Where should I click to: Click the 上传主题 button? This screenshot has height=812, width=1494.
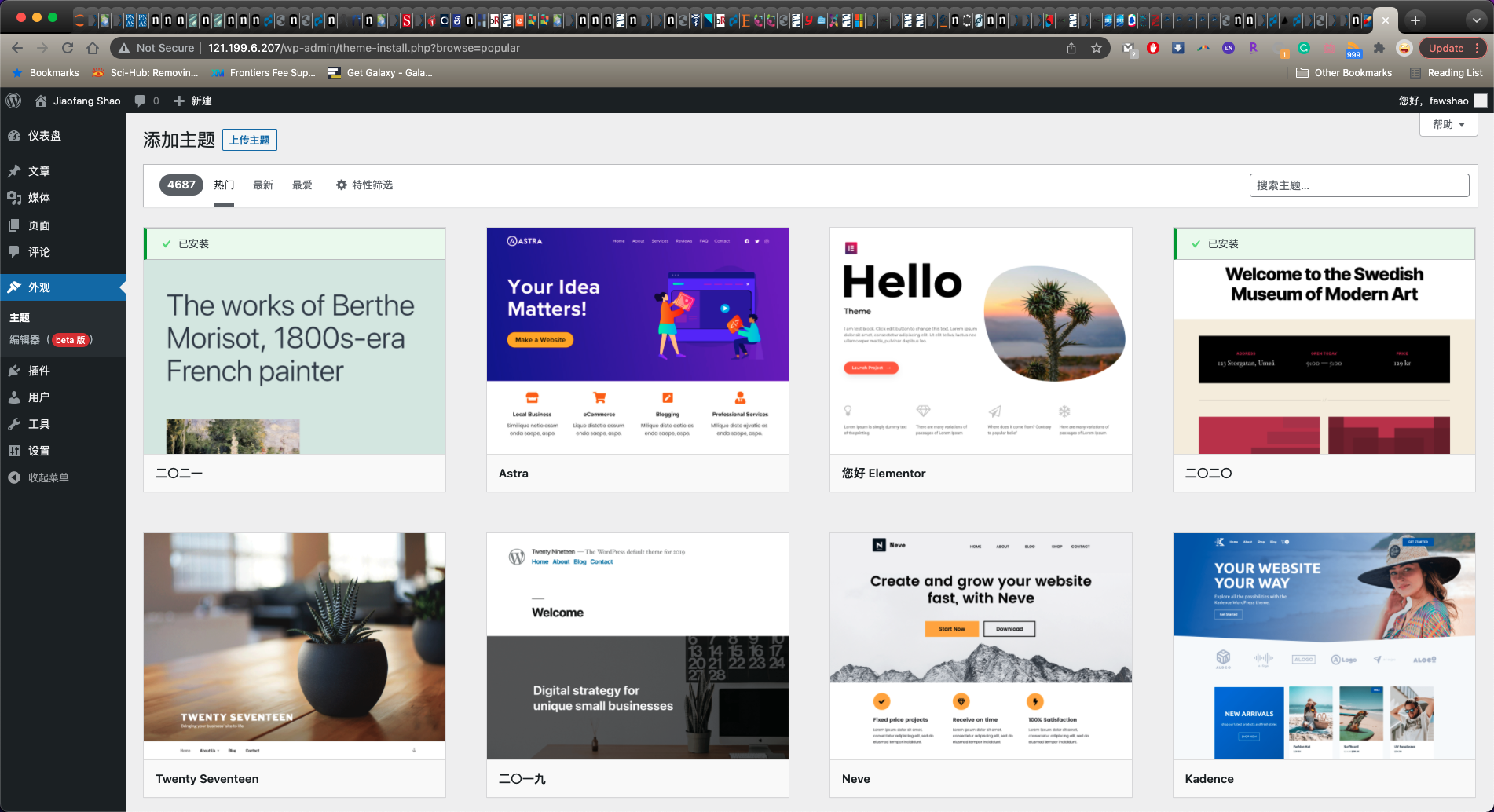[250, 139]
